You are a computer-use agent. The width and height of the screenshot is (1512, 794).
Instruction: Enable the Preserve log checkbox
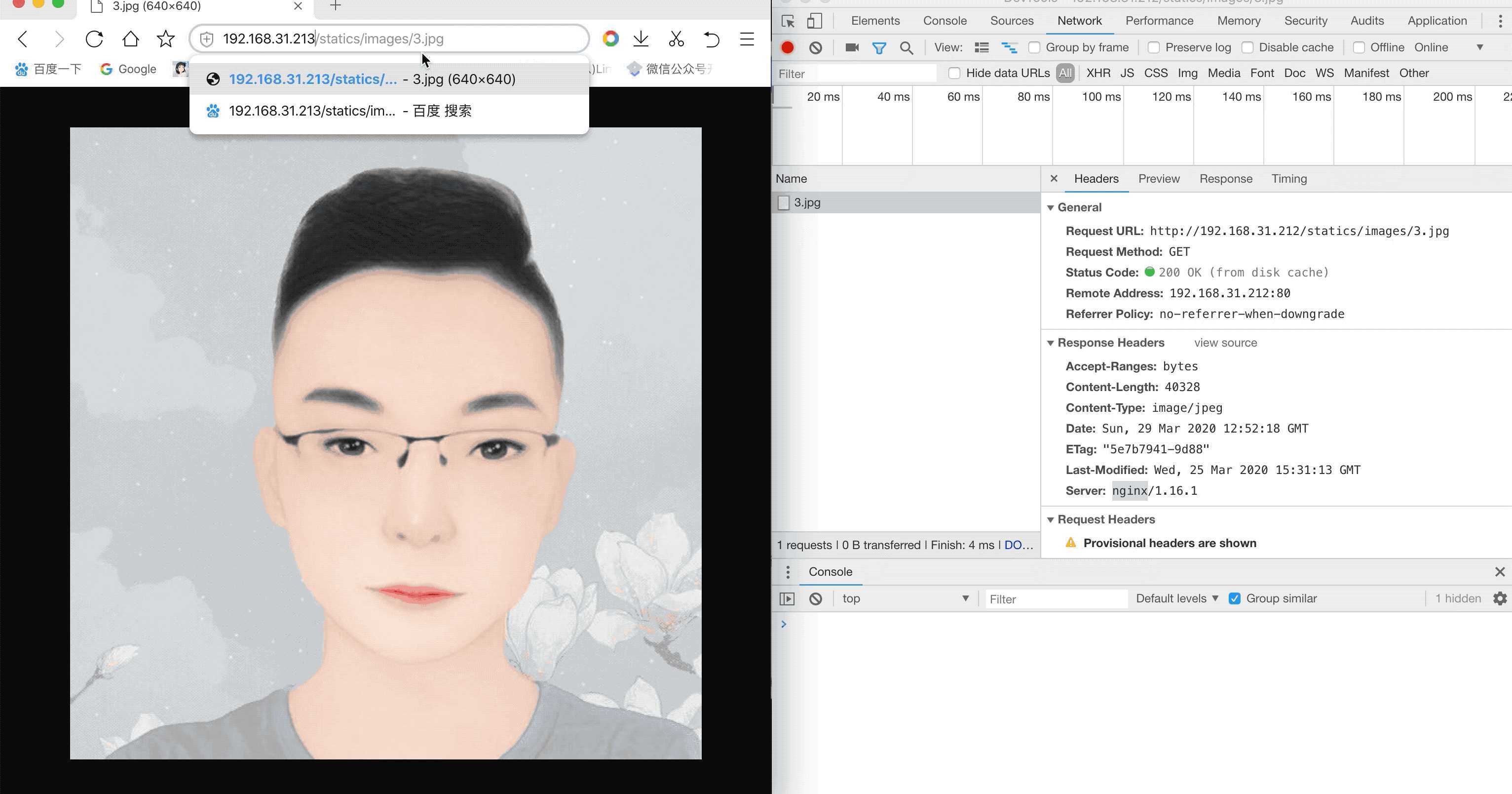pos(1153,47)
